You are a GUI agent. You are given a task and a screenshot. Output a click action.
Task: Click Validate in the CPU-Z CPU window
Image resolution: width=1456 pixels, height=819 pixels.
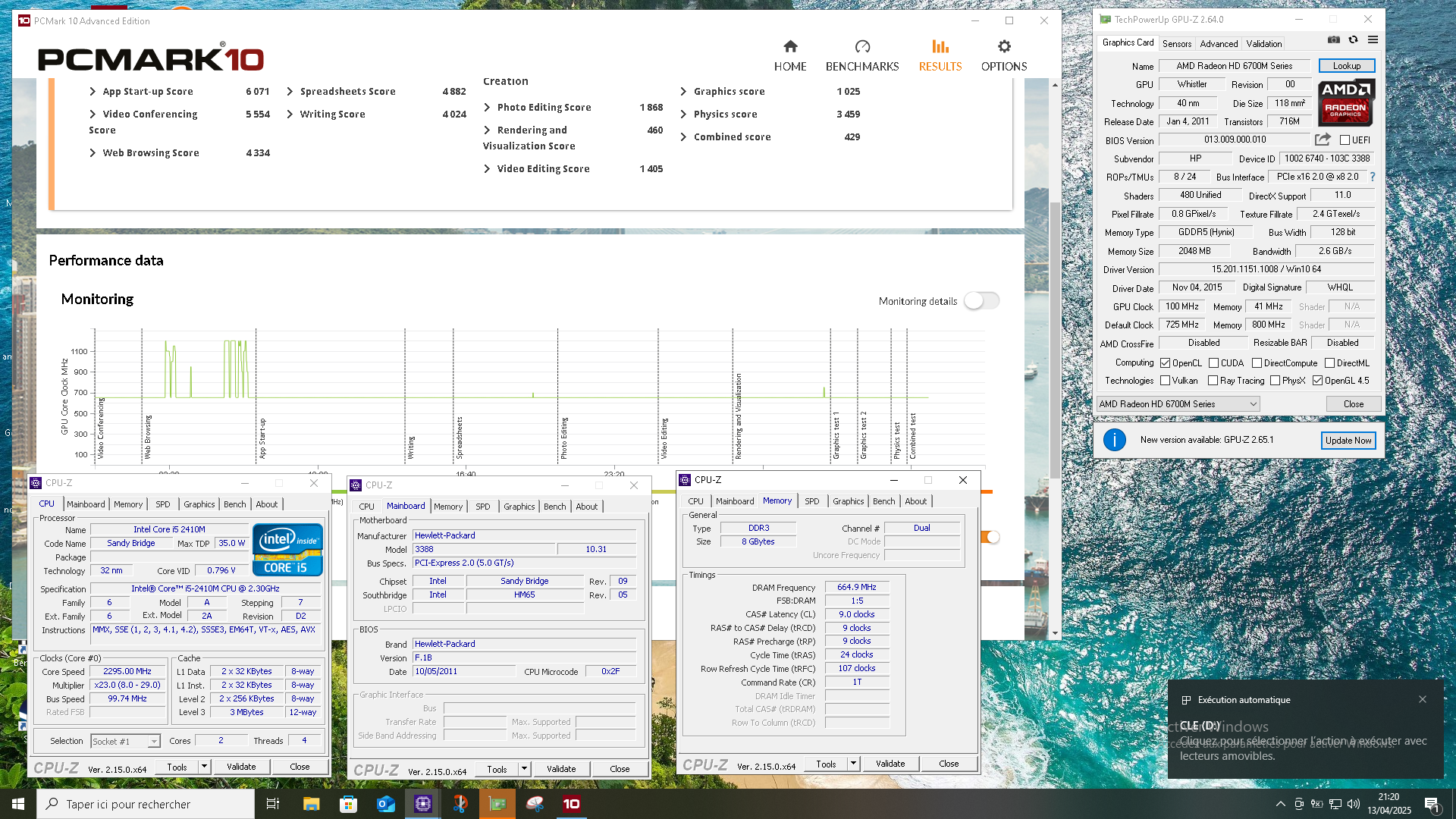[x=241, y=767]
